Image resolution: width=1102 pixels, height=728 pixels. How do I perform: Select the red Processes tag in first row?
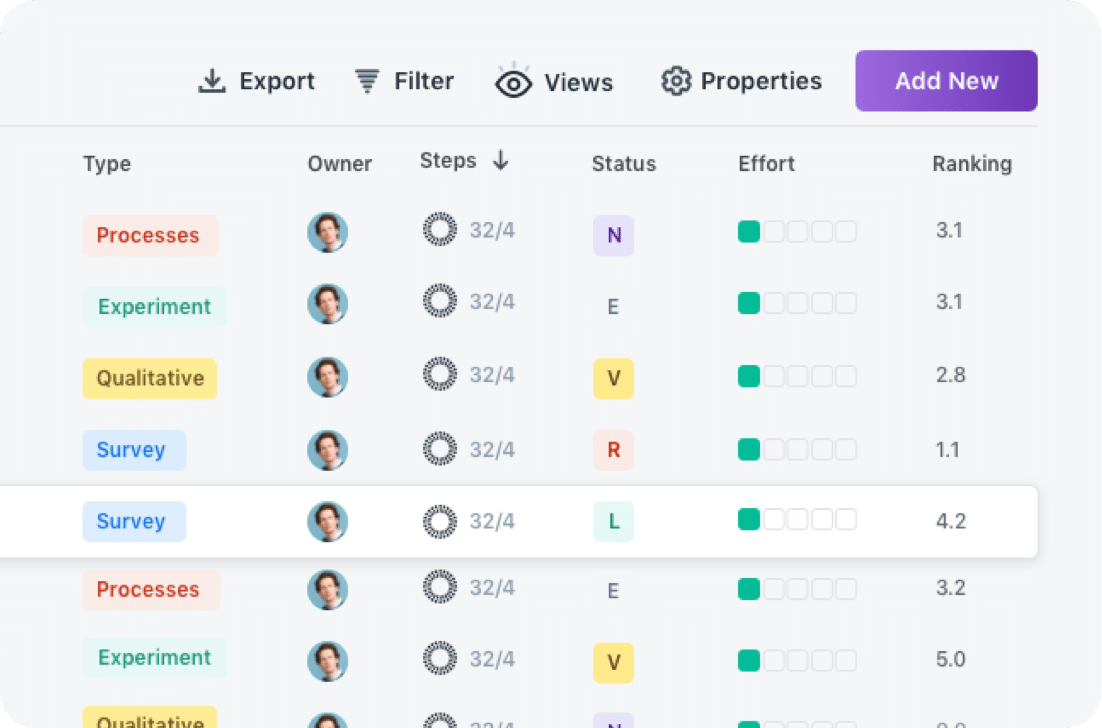coord(150,235)
